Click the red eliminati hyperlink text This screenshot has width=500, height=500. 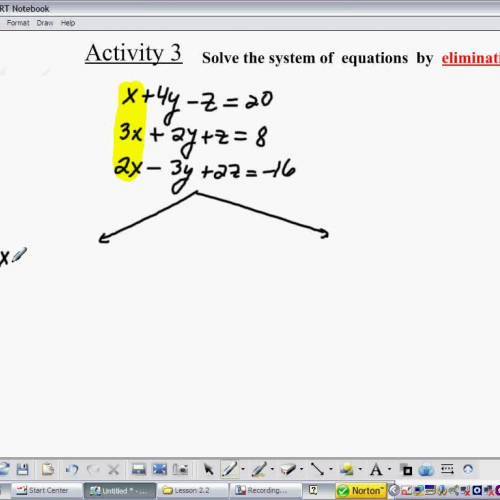(471, 58)
